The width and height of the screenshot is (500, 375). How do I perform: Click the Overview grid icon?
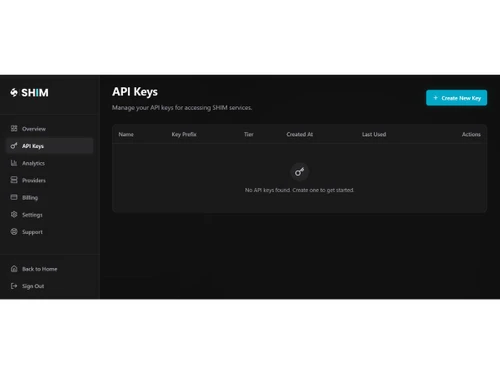(x=14, y=128)
